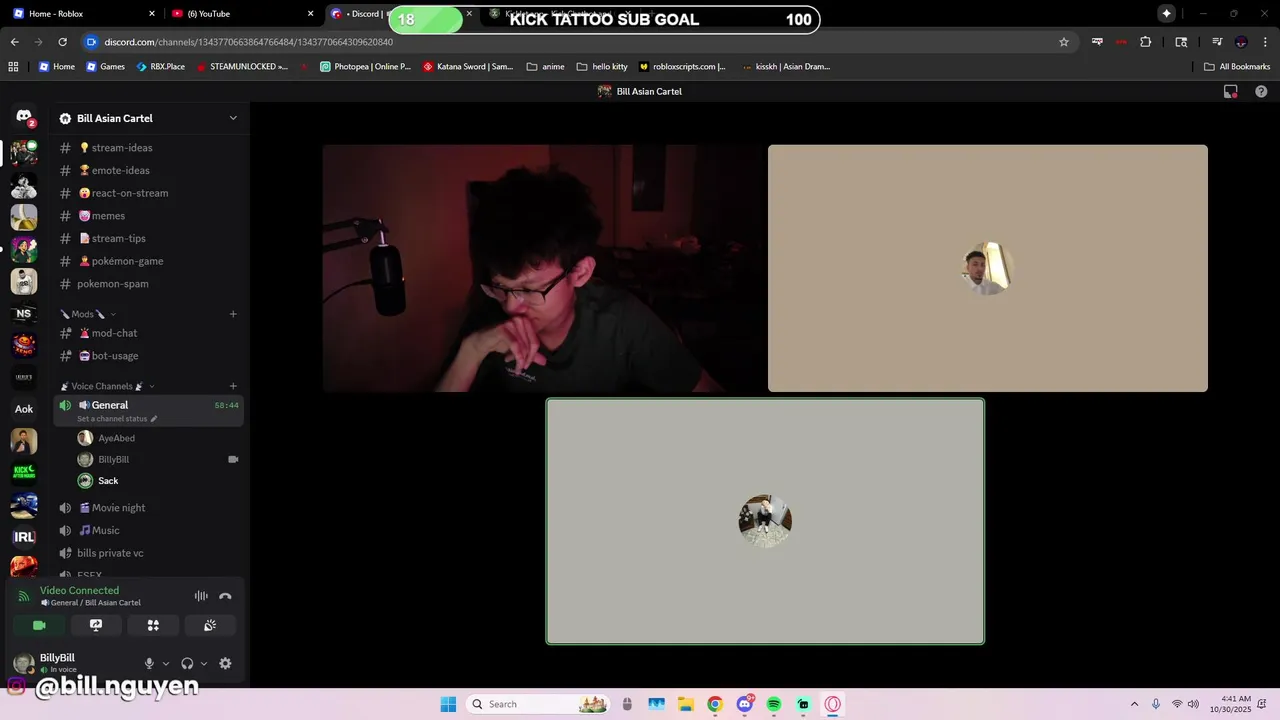
Task: Reload the page
Action: coord(62,42)
